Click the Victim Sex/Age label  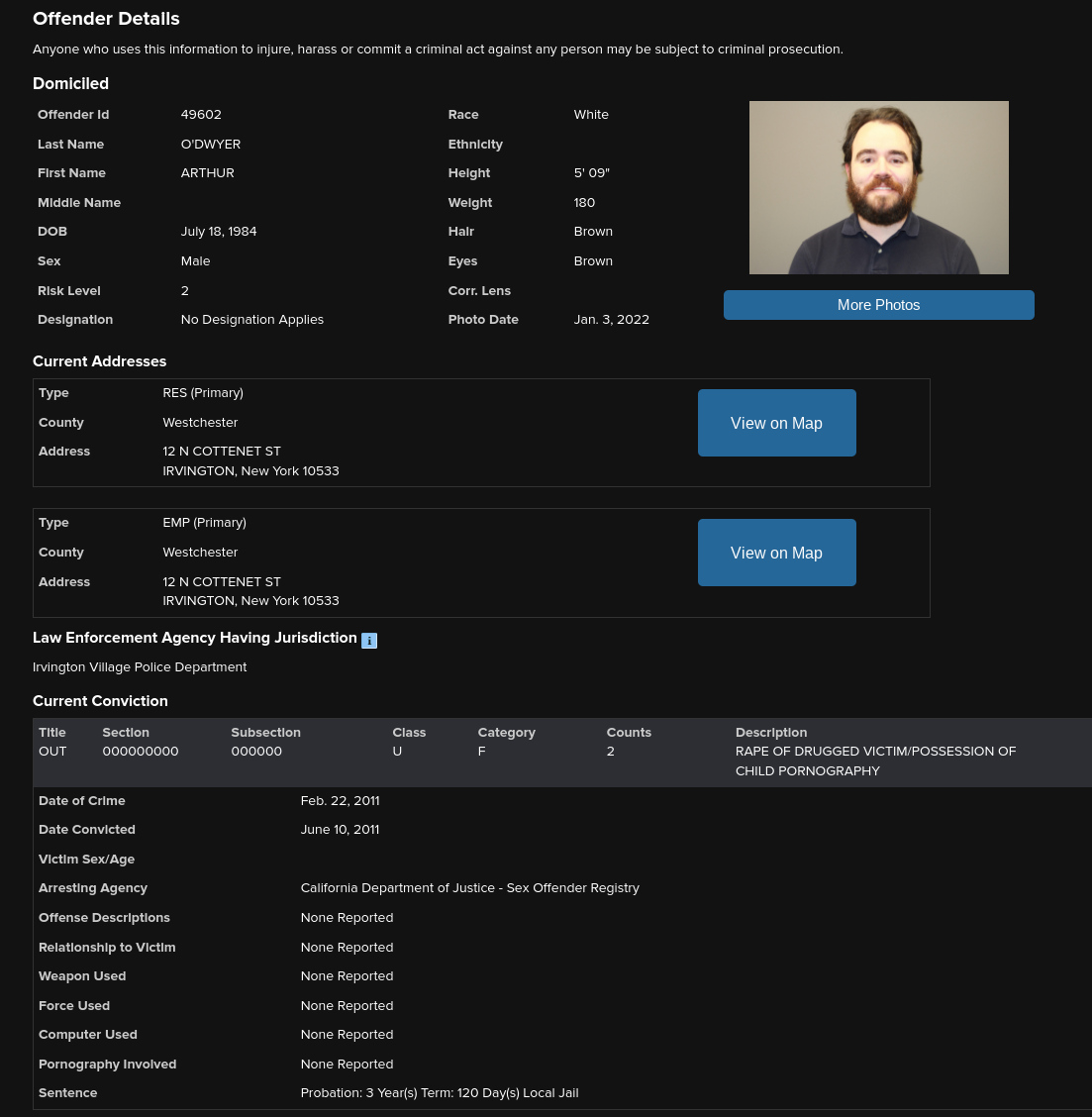(x=86, y=860)
